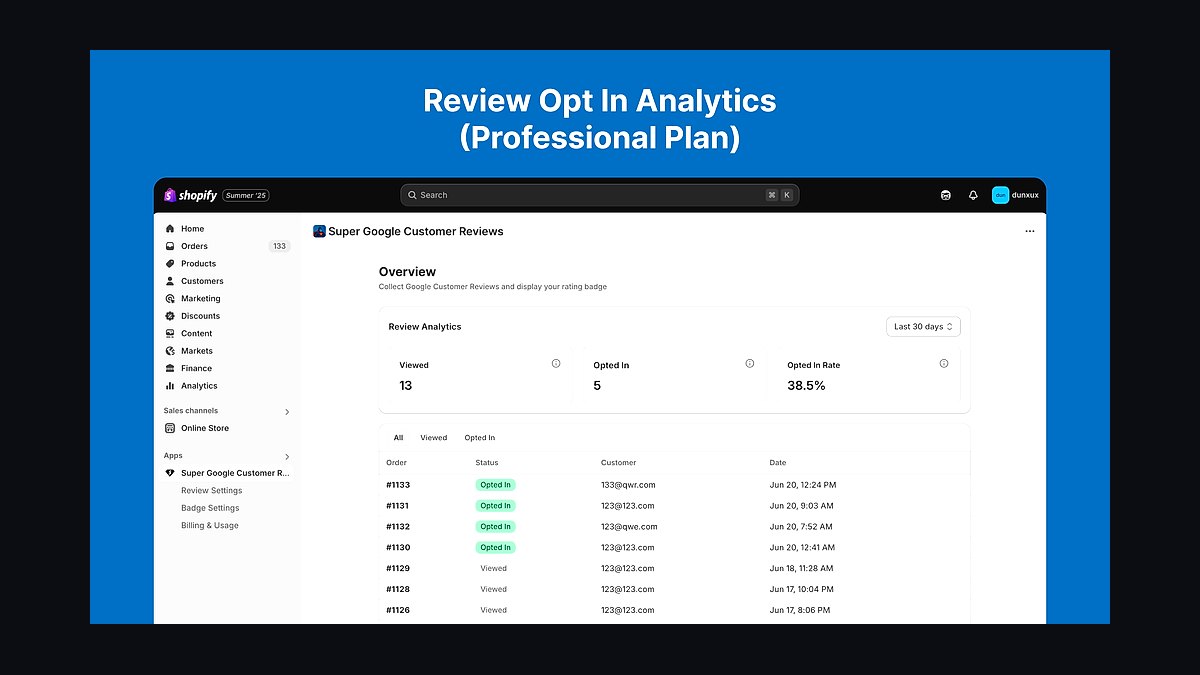Click the Summer '25 edition badge
This screenshot has height=675, width=1200.
pyautogui.click(x=246, y=195)
